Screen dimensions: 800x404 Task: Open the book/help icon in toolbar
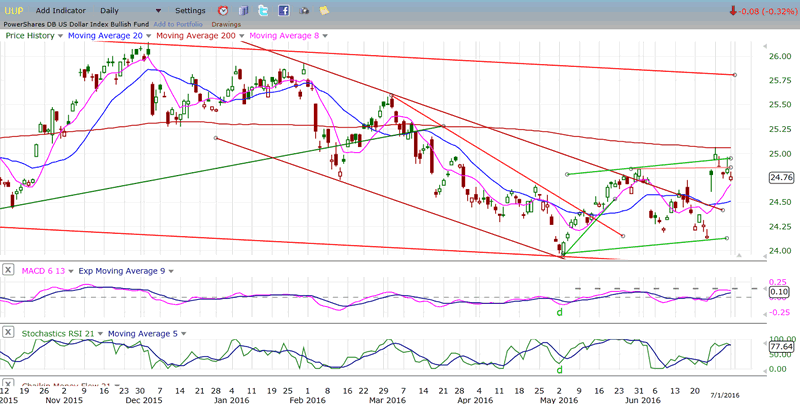tap(244, 10)
